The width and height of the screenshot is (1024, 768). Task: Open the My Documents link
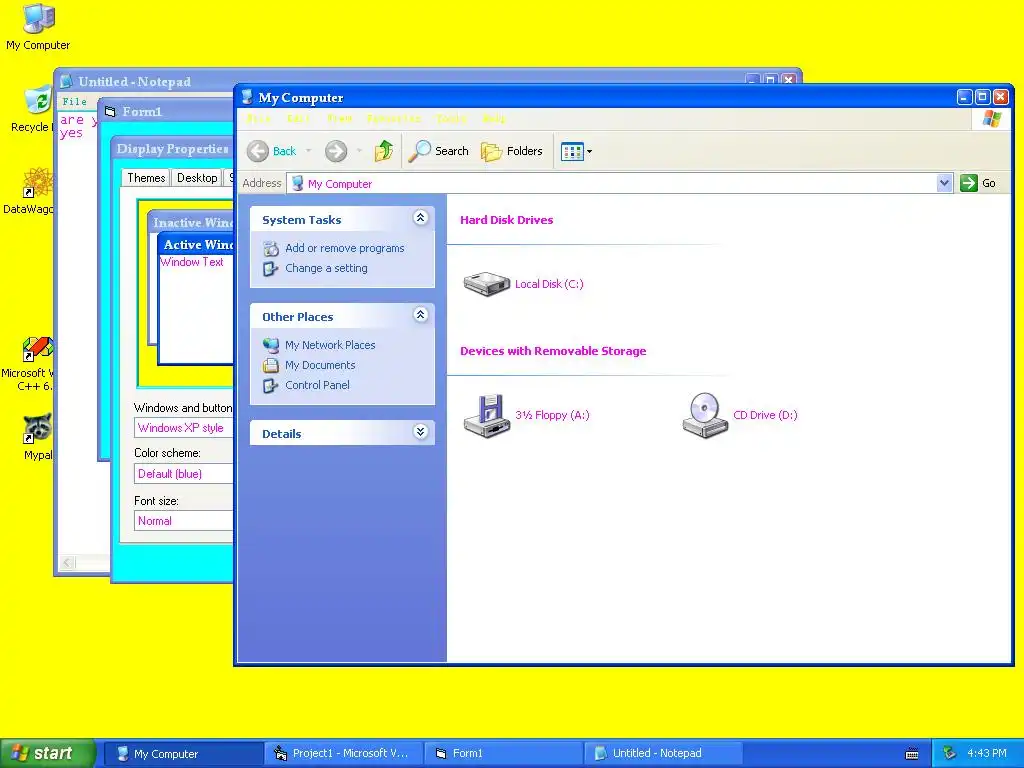pyautogui.click(x=320, y=365)
